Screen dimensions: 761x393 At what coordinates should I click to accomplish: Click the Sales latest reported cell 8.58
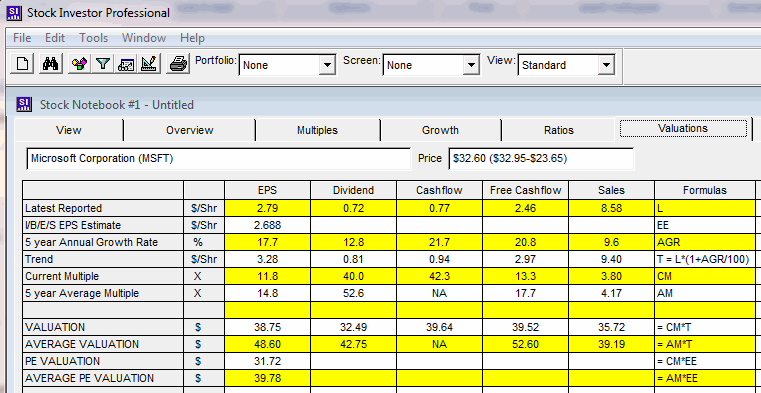pos(611,208)
